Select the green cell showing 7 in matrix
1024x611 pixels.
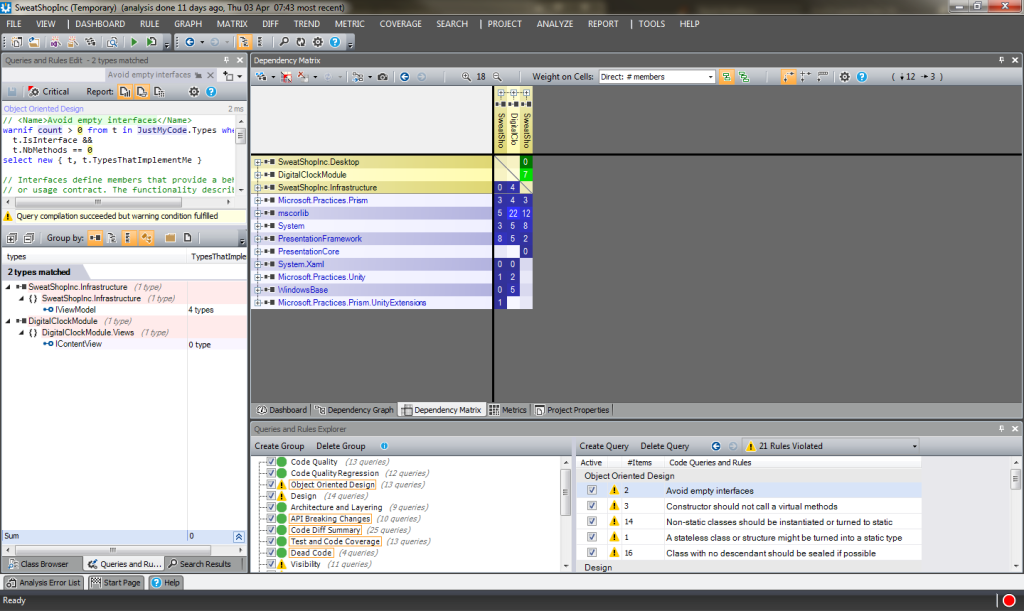[x=526, y=174]
